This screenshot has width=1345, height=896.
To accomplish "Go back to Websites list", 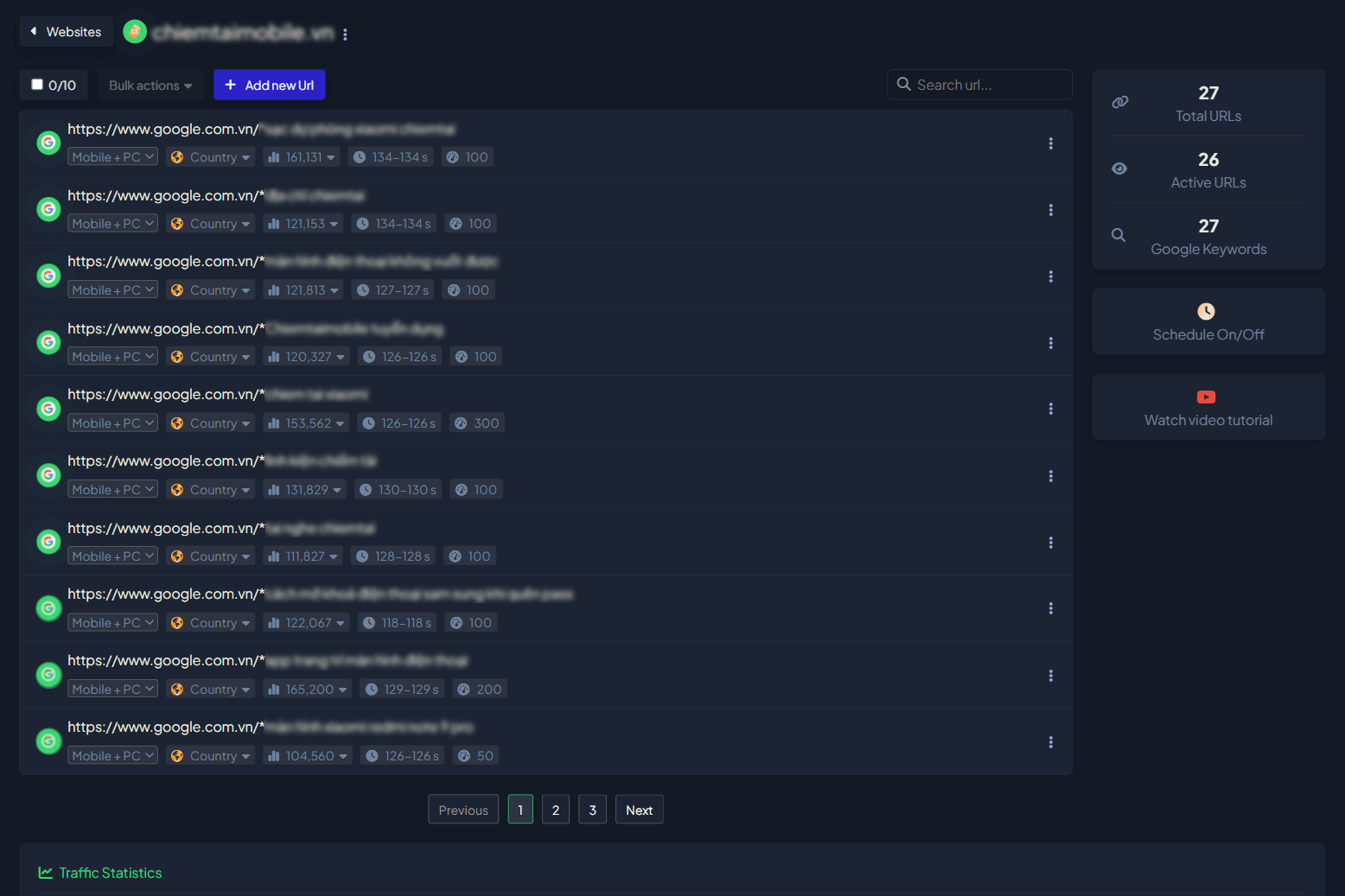I will point(67,32).
